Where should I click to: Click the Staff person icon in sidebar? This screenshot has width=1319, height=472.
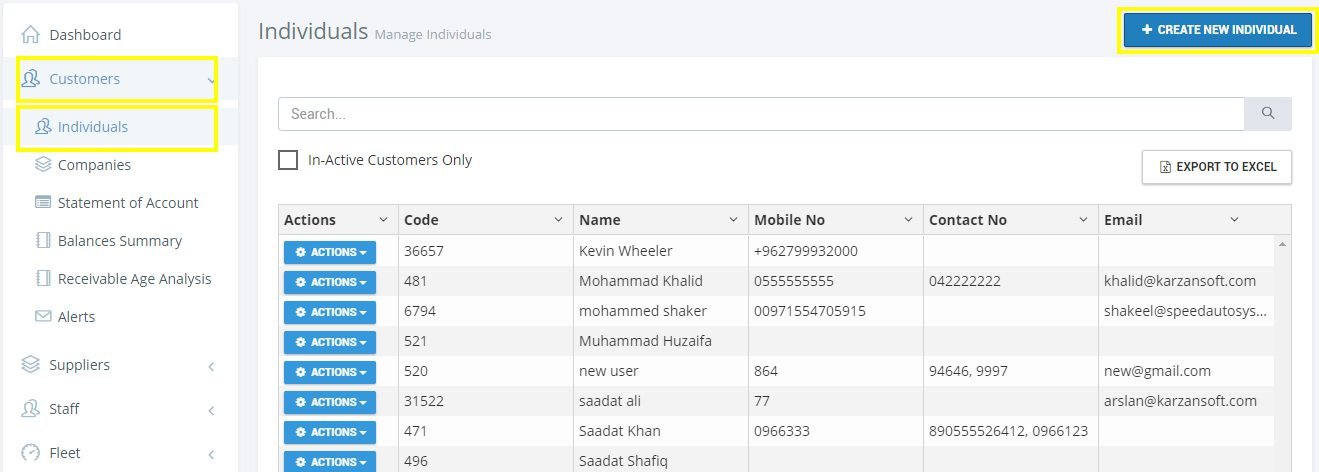[x=30, y=409]
